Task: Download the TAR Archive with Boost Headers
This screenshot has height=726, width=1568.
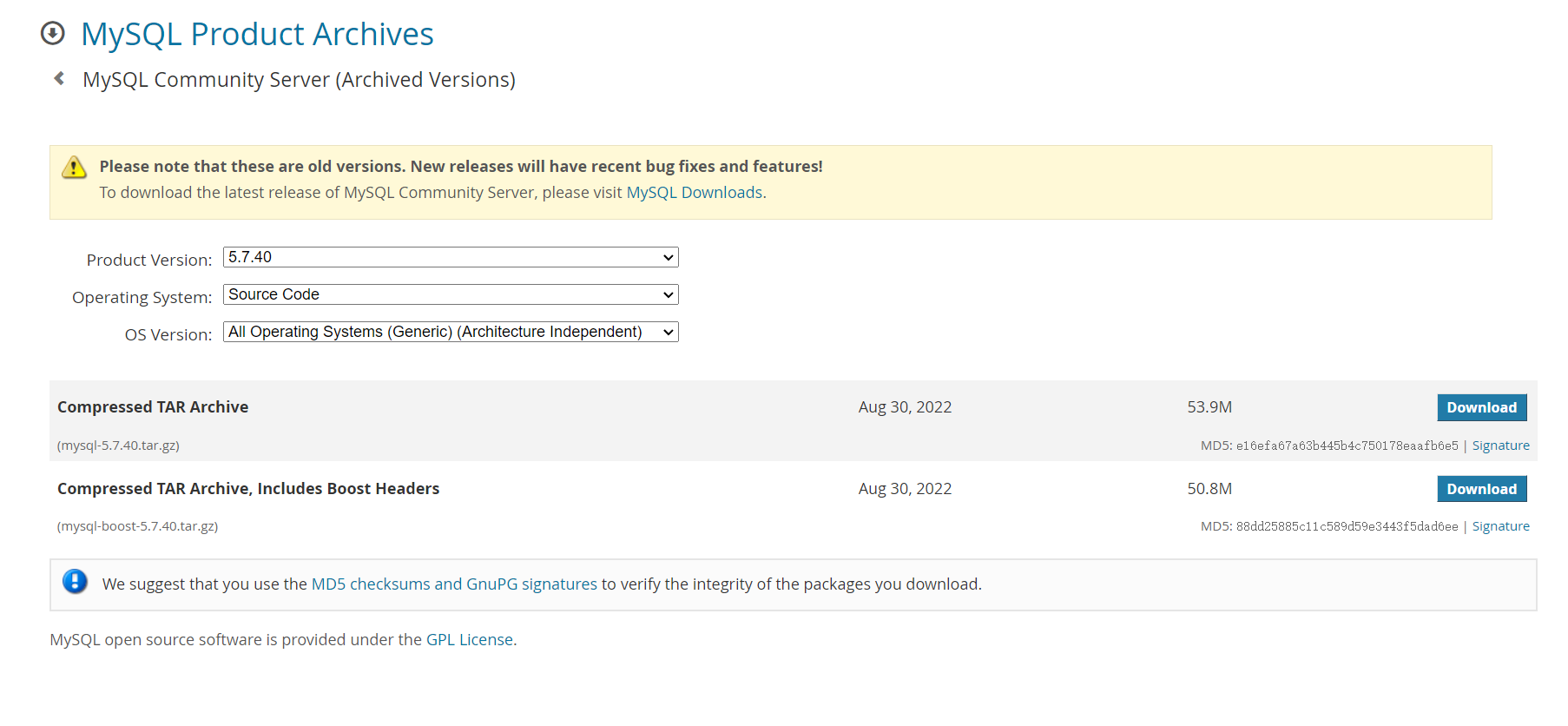Action: click(1481, 489)
